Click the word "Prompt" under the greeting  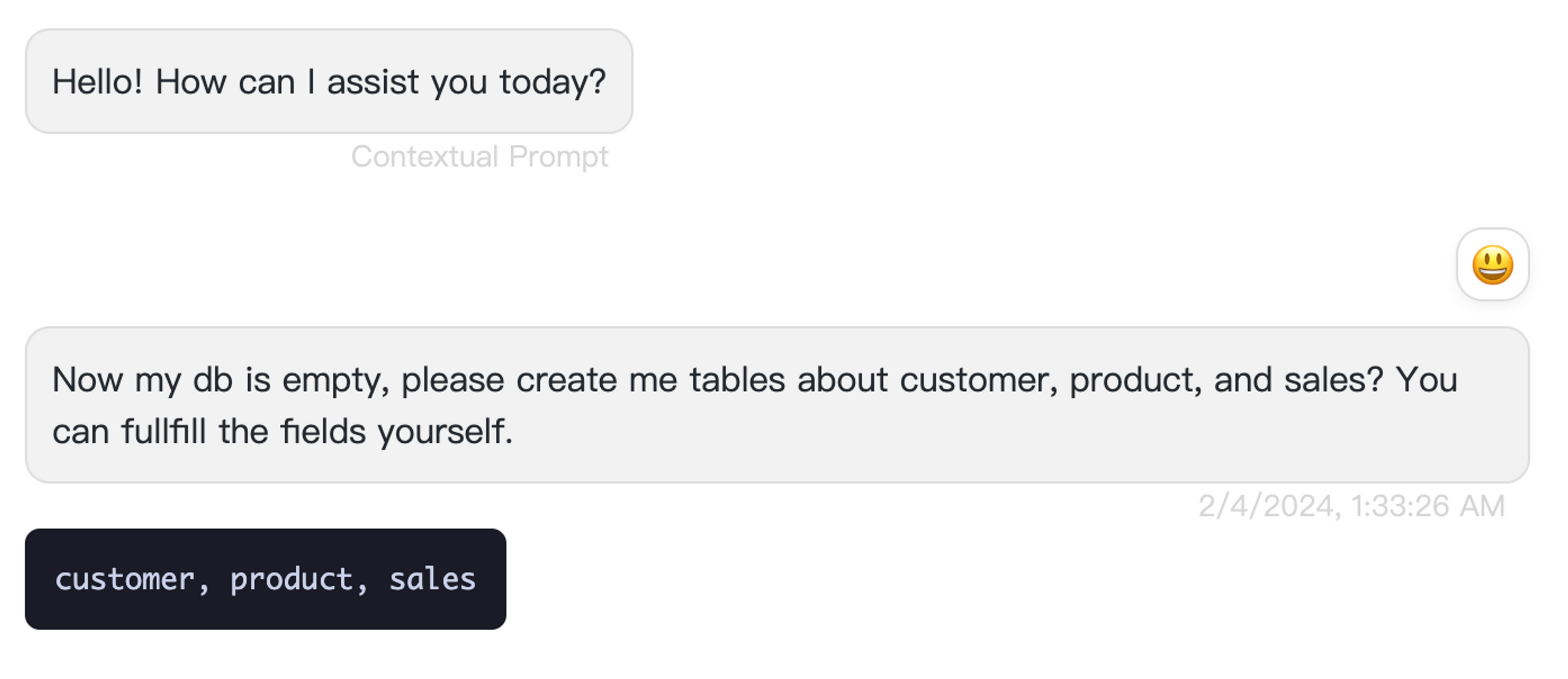pos(558,156)
